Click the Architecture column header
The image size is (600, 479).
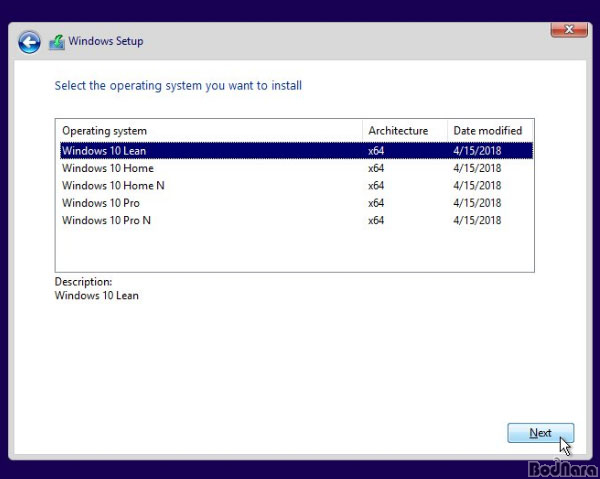coord(398,131)
